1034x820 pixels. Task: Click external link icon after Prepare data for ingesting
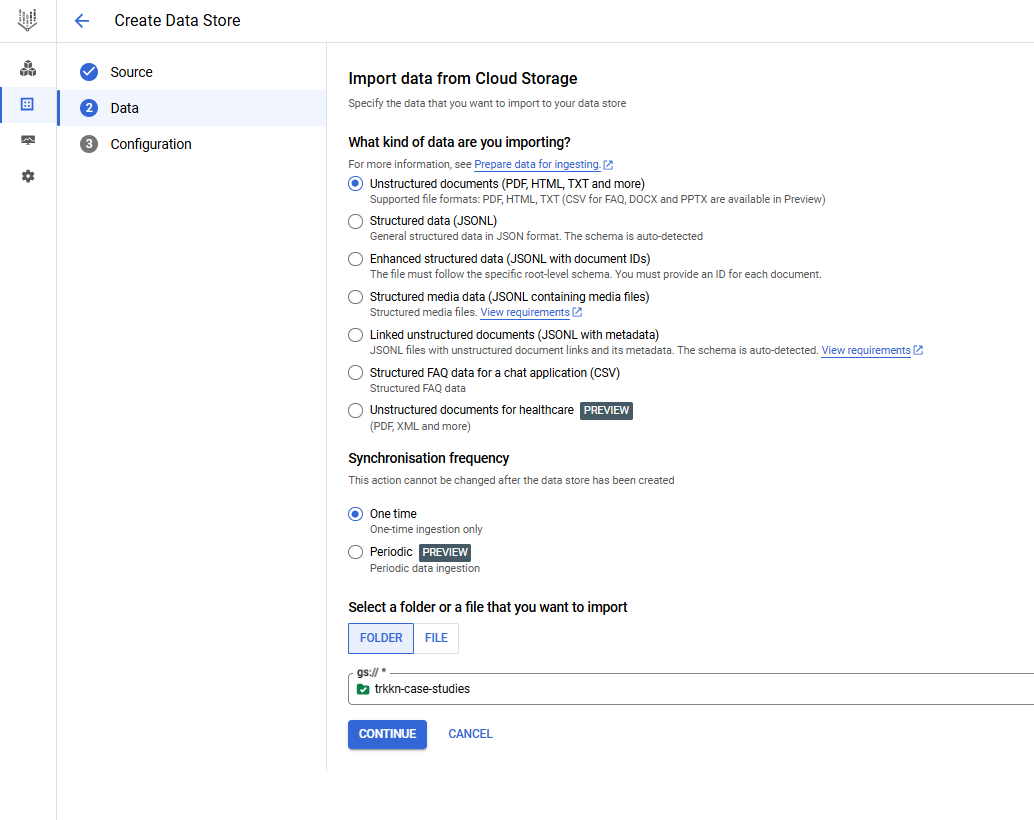[x=608, y=165]
